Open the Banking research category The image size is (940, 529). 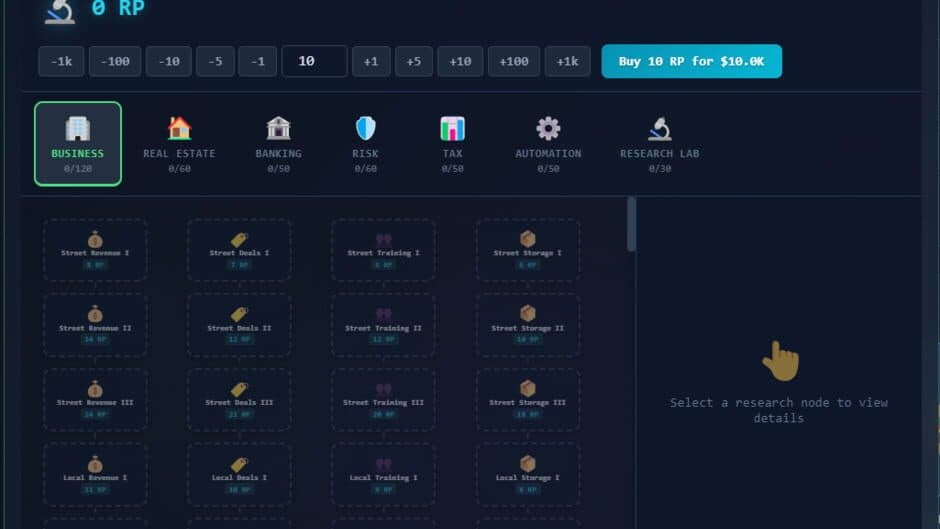click(279, 144)
